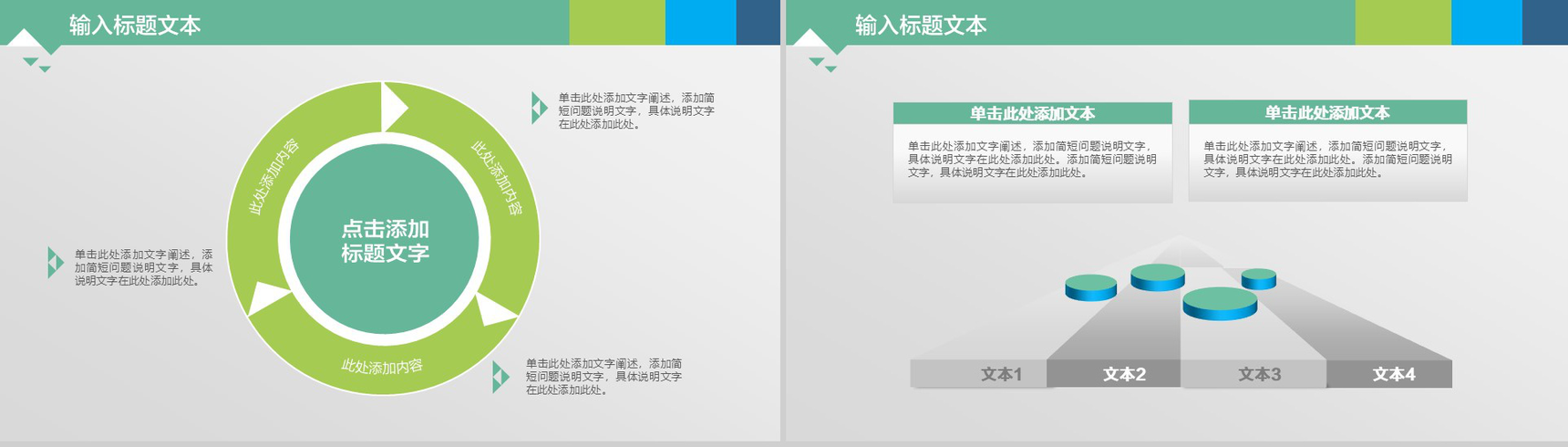Select the paragraph text at the lower right of the ring
The image size is (1568, 447).
[603, 376]
